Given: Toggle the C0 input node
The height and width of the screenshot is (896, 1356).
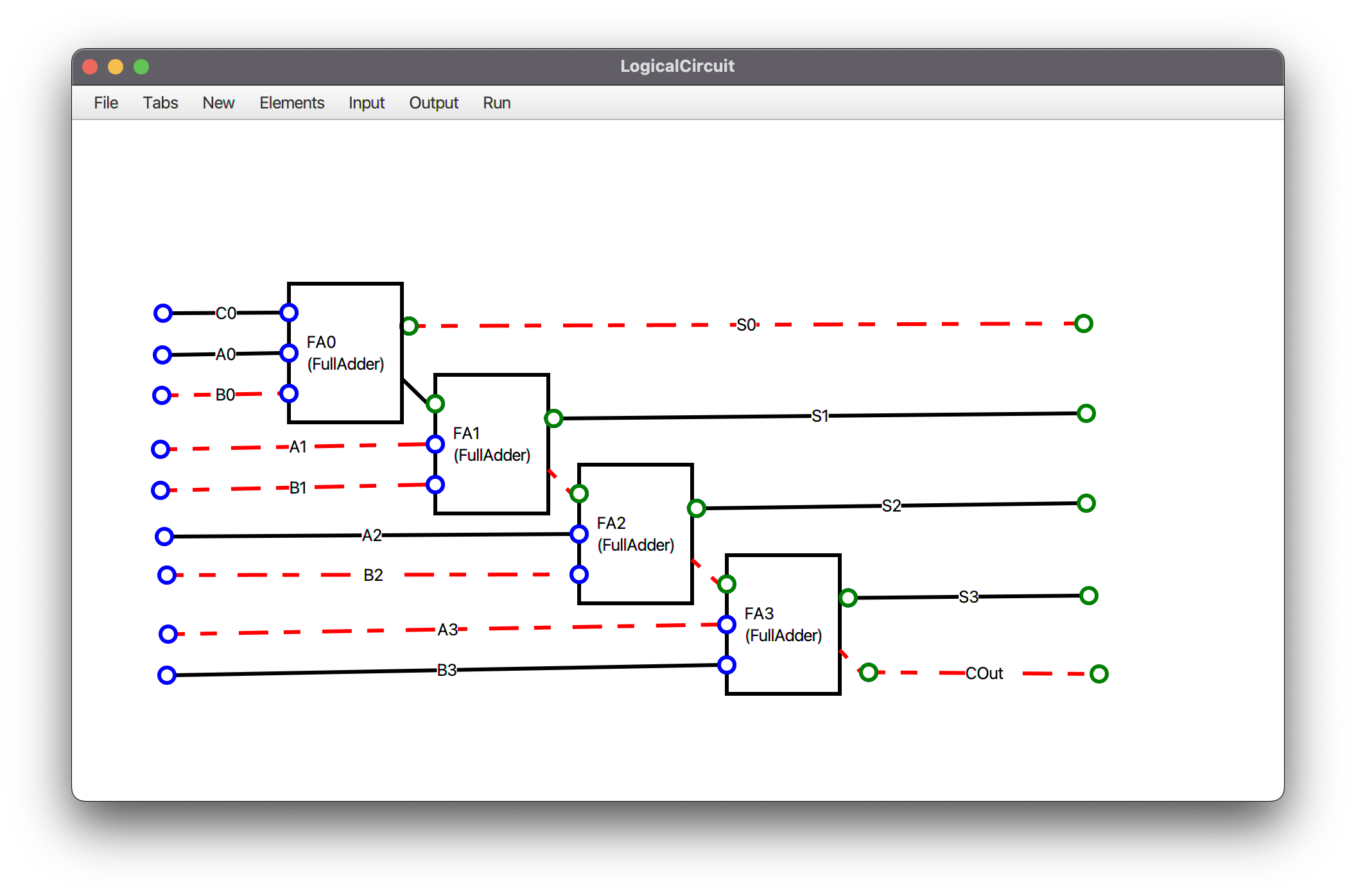Looking at the screenshot, I should [163, 313].
